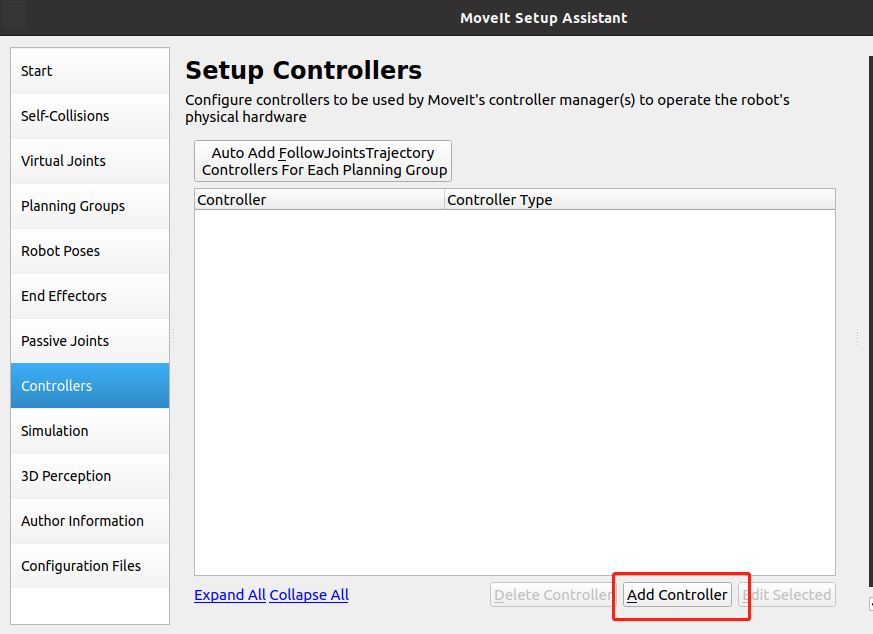
Task: Go to Self-Collisions setup page
Action: point(89,116)
